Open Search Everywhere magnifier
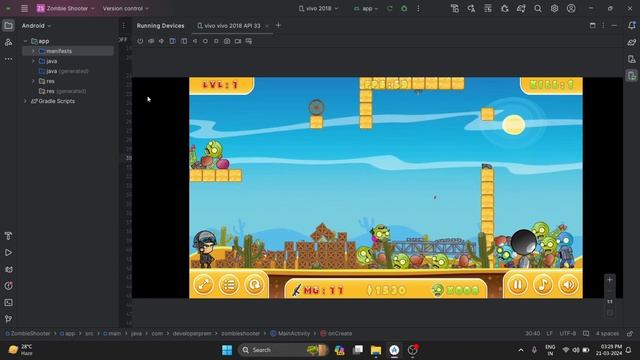 (538, 8)
